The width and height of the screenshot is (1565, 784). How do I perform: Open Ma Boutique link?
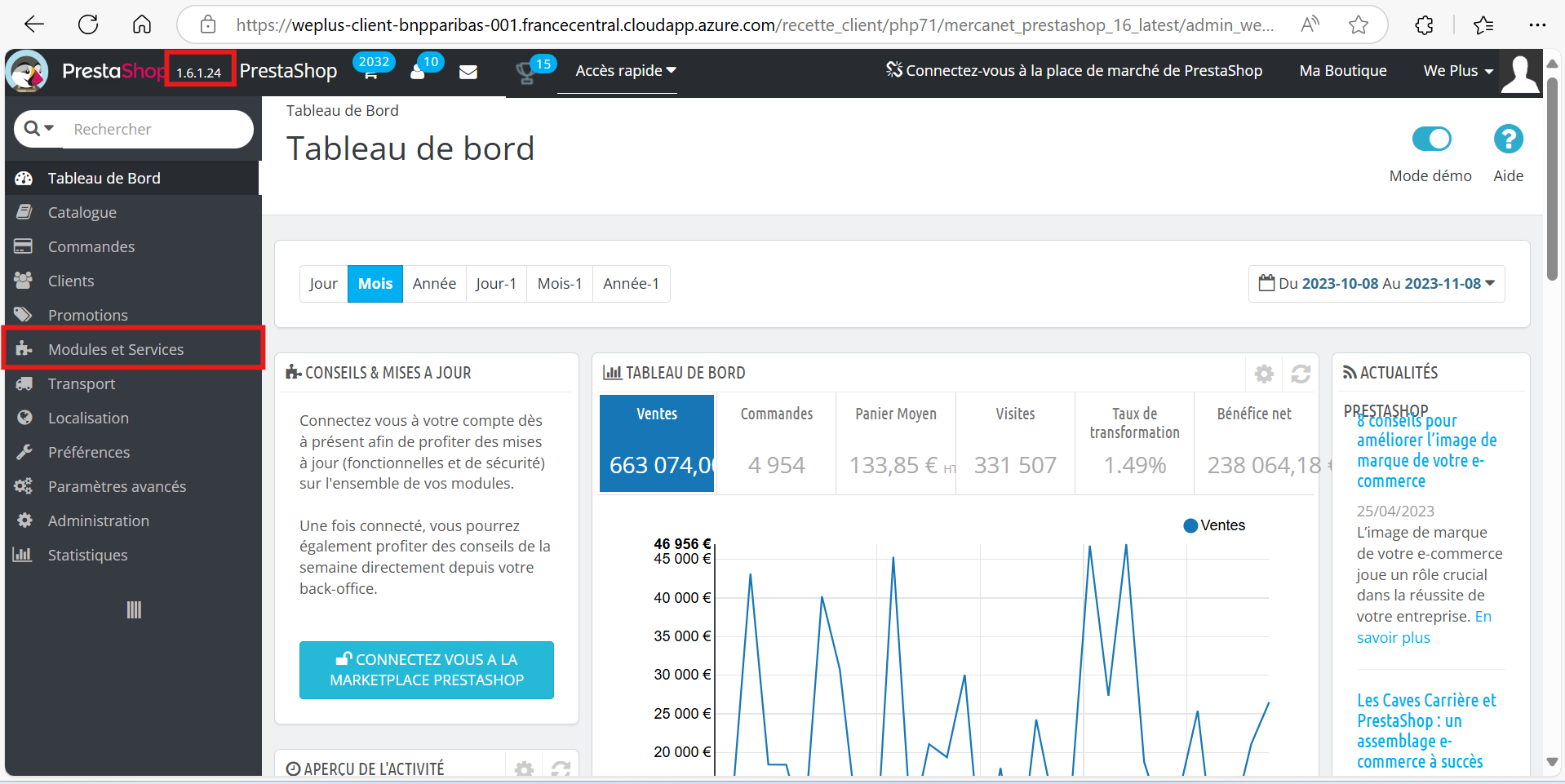pos(1343,71)
